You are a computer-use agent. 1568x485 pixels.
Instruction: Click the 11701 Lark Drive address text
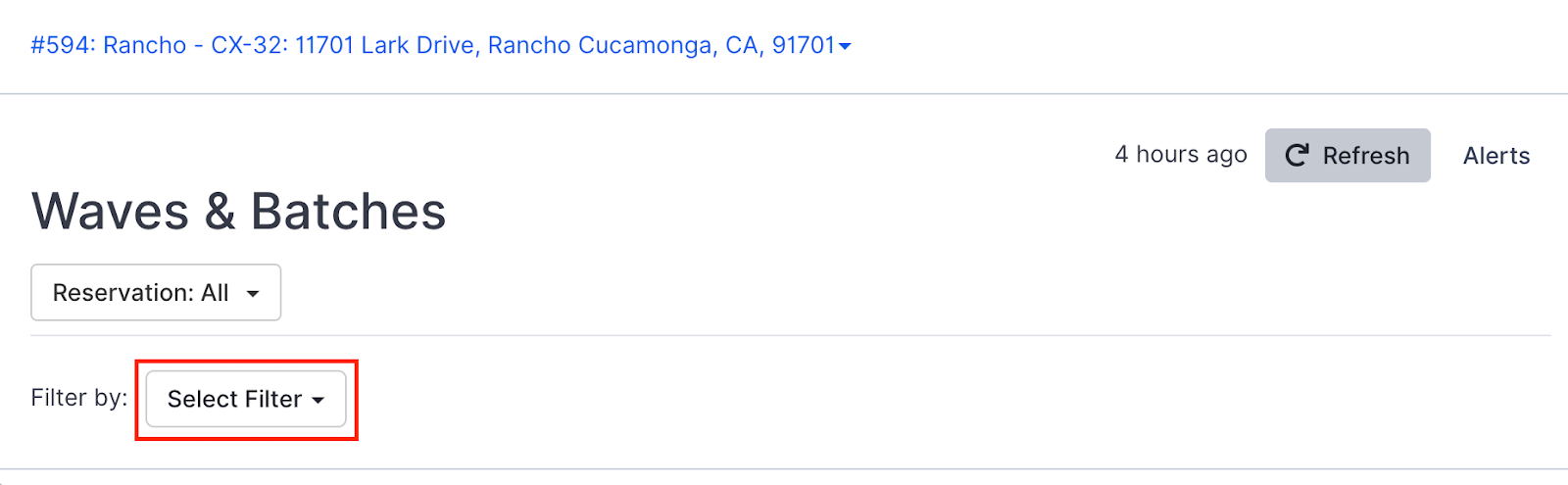tap(385, 45)
